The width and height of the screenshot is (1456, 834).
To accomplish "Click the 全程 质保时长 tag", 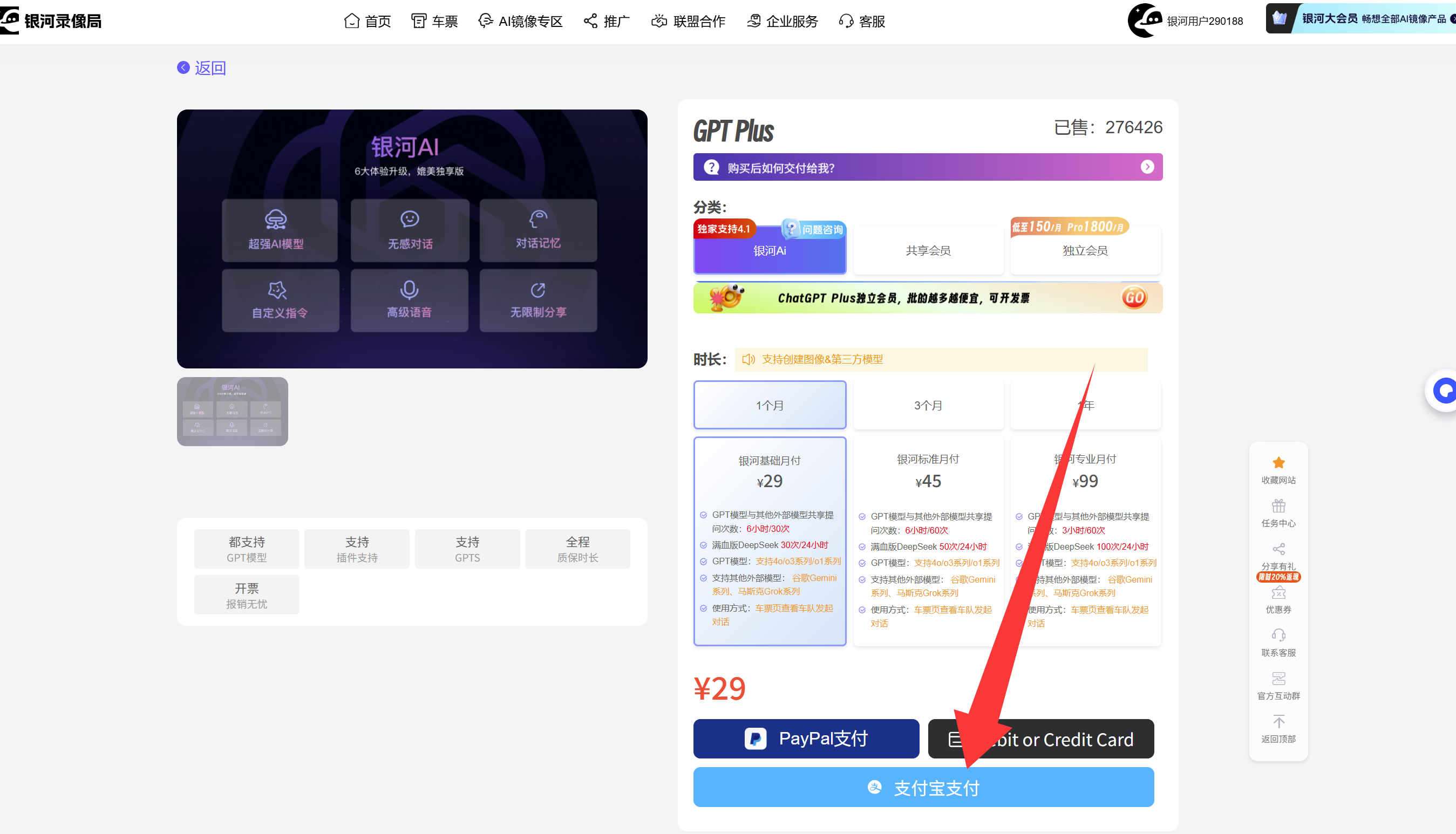I will pos(577,549).
